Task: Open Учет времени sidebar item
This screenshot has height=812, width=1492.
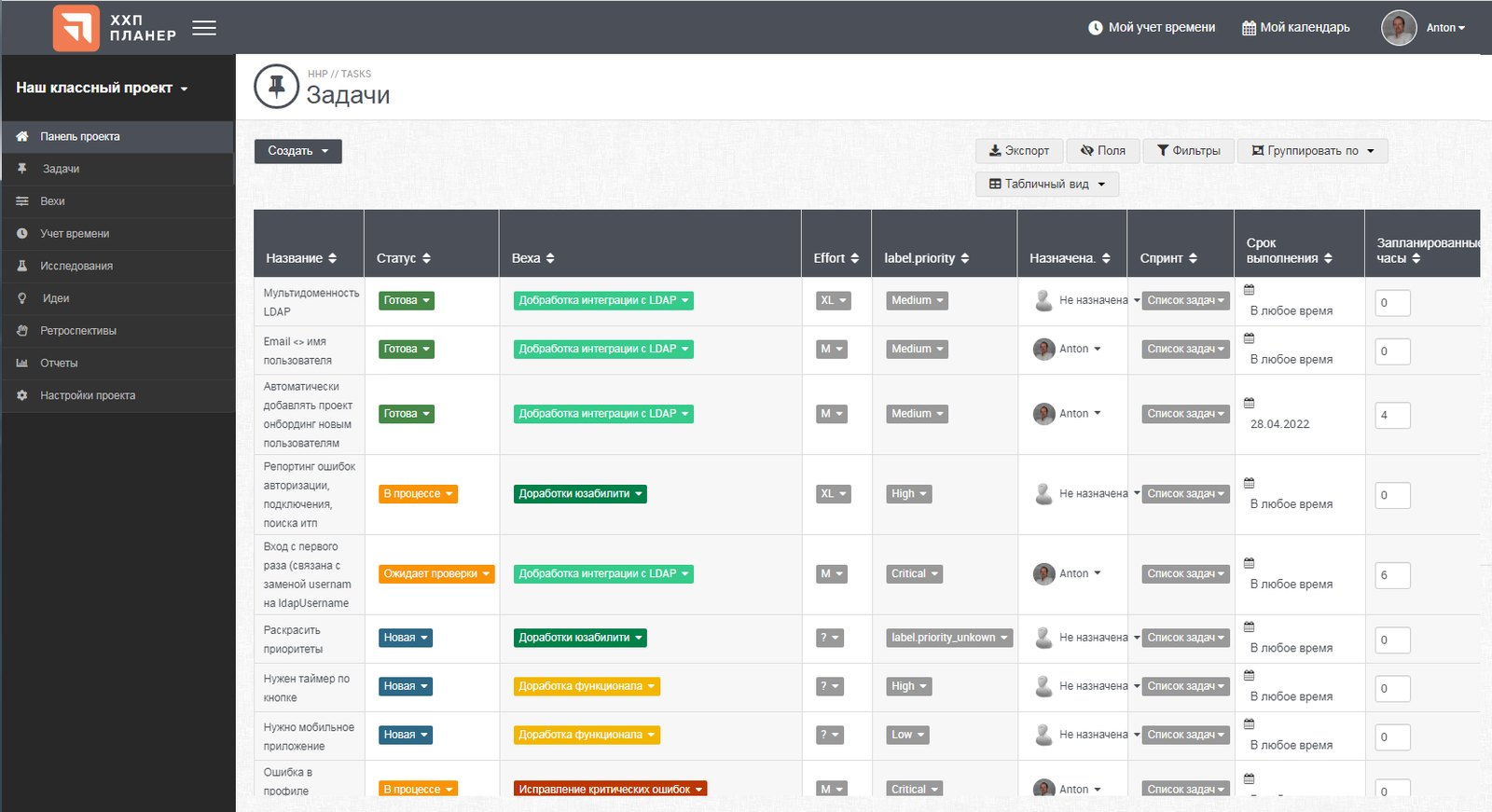Action: point(117,233)
